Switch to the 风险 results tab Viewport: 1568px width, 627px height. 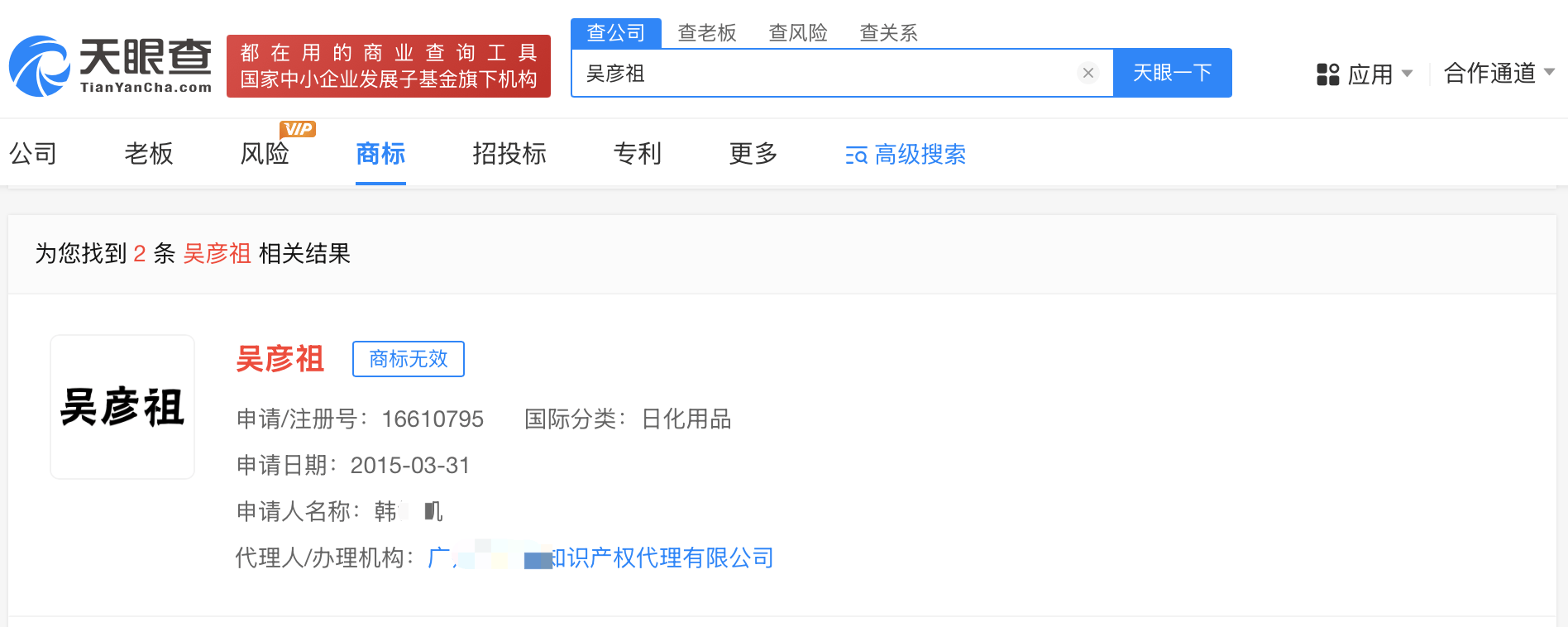[x=265, y=154]
